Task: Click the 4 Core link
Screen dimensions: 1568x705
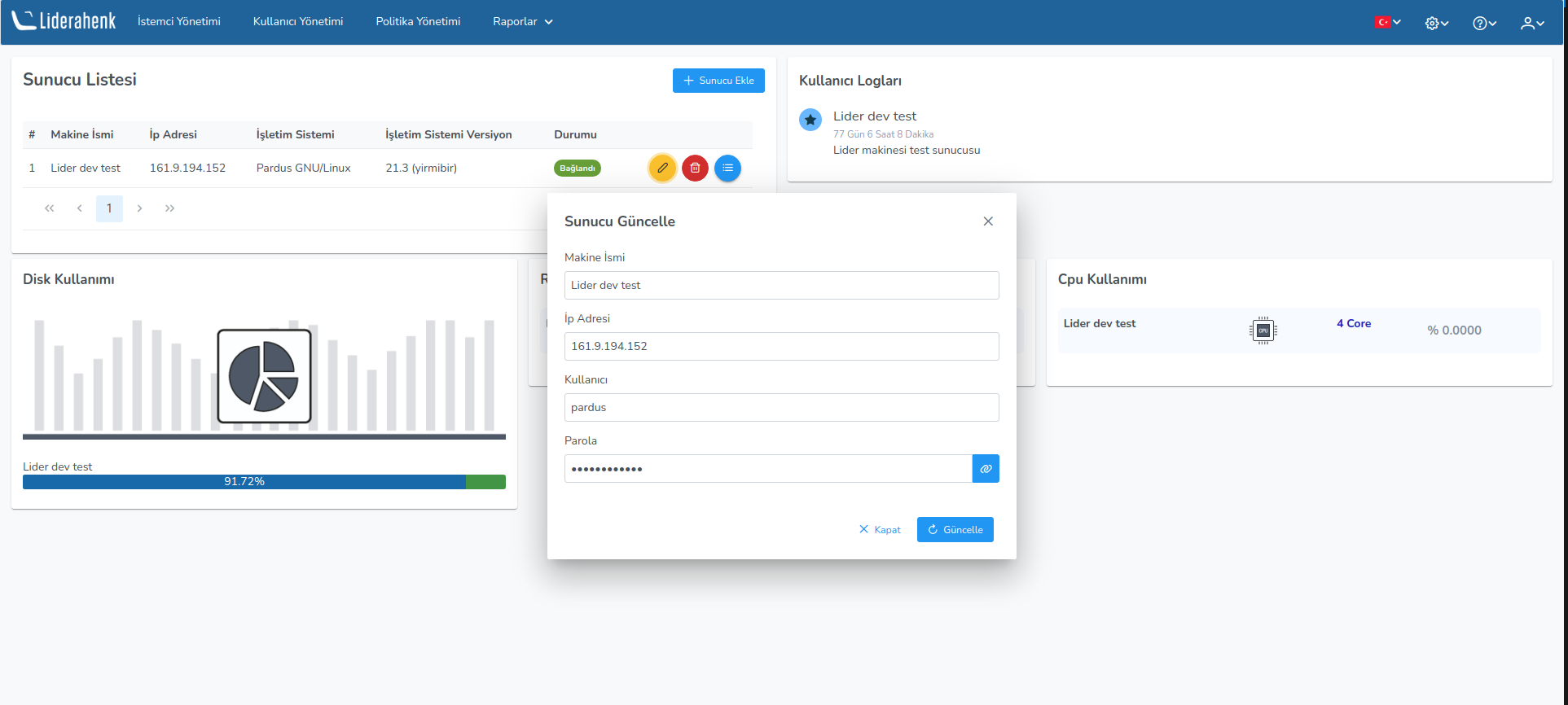Action: pyautogui.click(x=1354, y=323)
